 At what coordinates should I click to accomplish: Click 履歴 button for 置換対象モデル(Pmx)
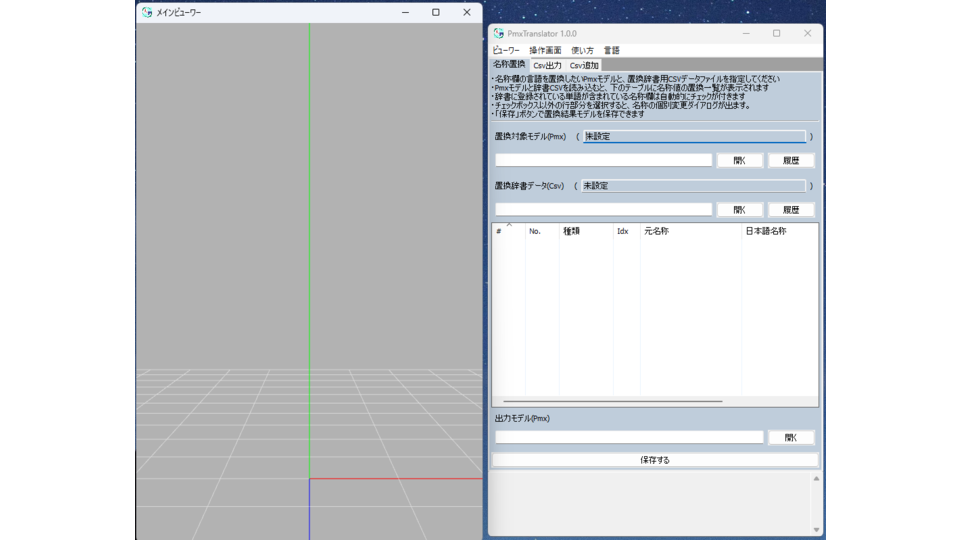(791, 160)
